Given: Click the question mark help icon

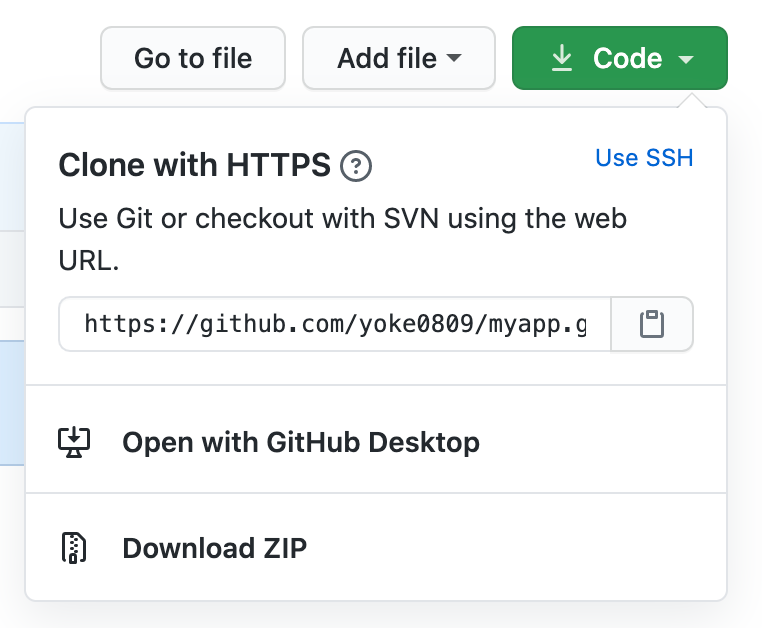Looking at the screenshot, I should pyautogui.click(x=356, y=166).
